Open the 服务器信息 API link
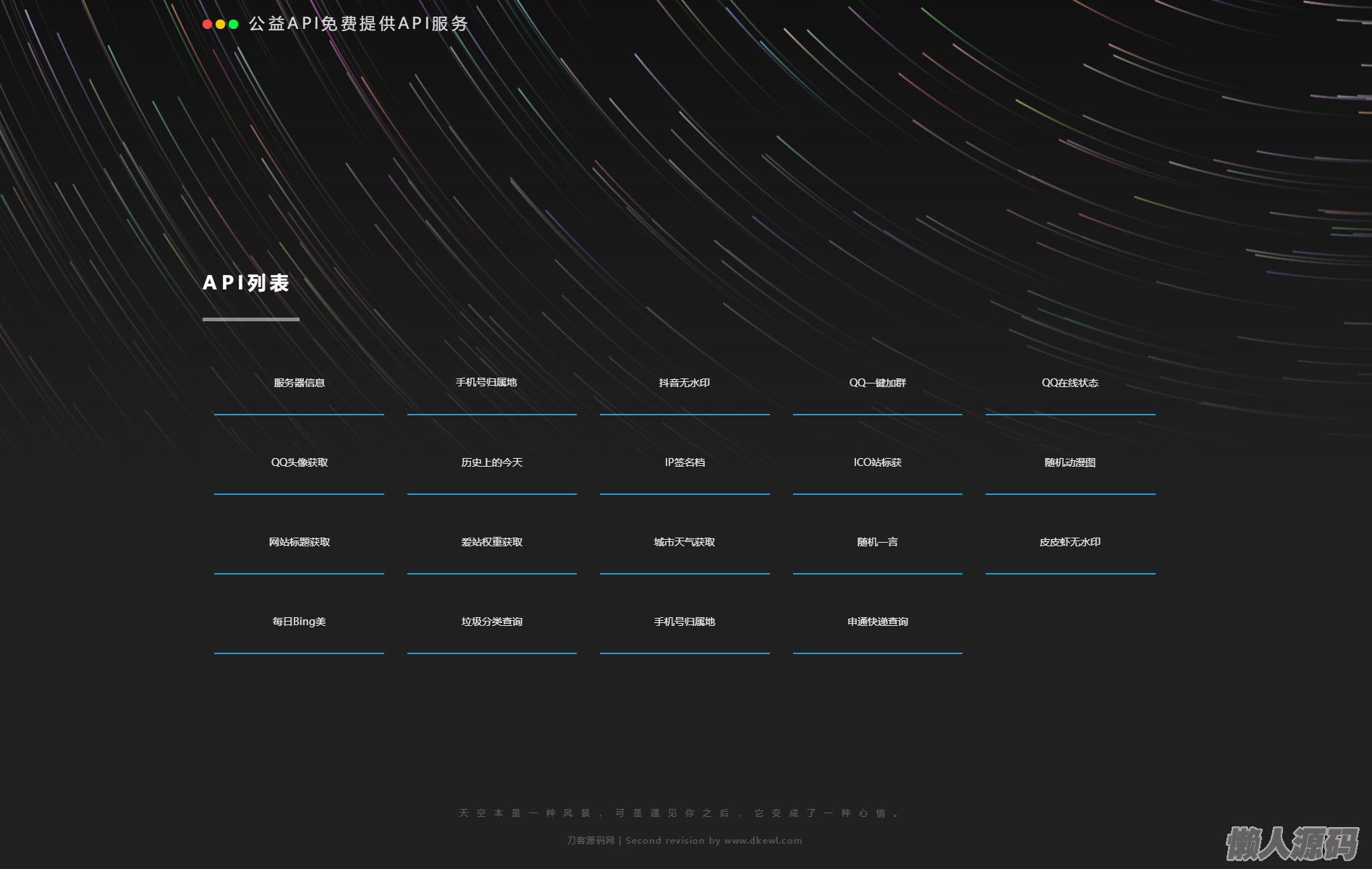Image resolution: width=1372 pixels, height=869 pixels. point(299,383)
